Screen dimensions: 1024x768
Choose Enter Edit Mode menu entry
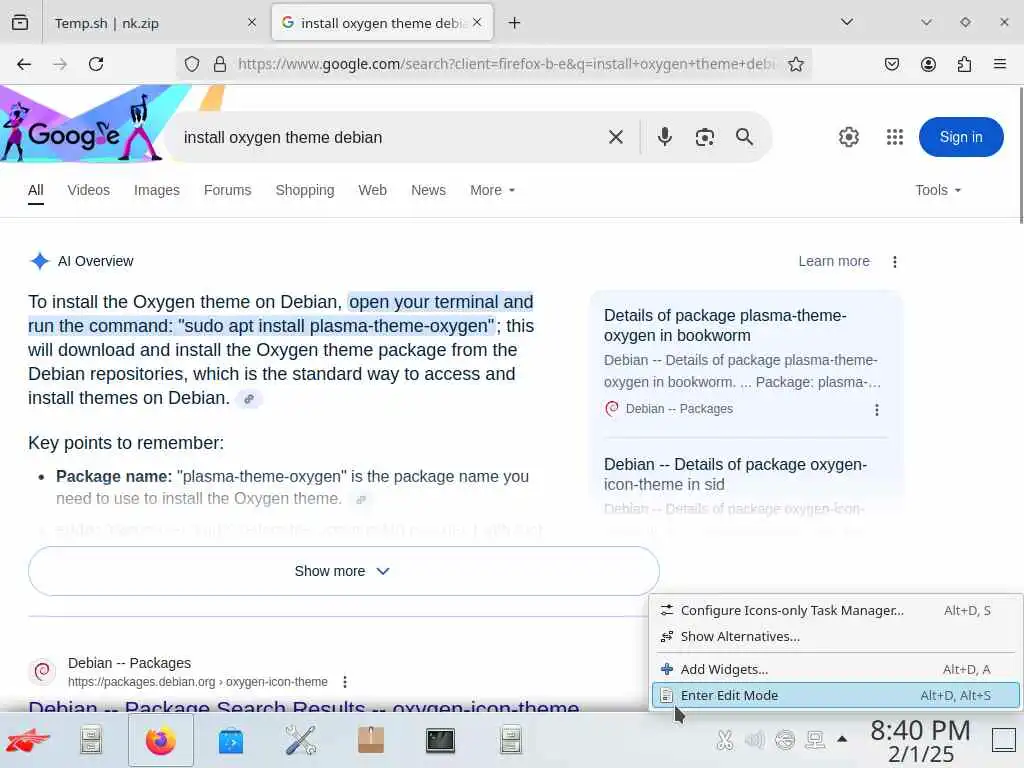coord(836,696)
